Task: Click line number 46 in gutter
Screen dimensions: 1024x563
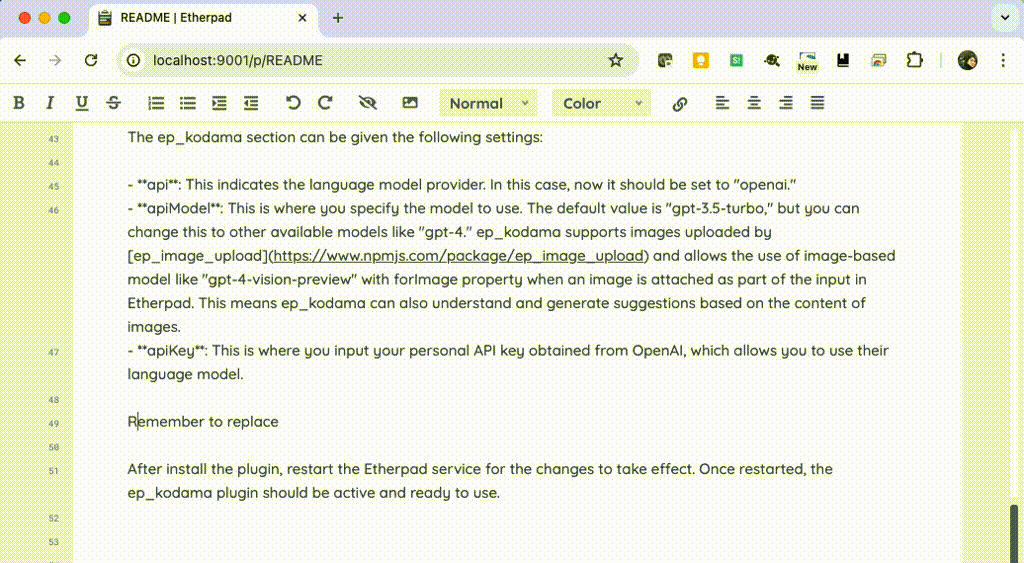Action: coord(54,210)
